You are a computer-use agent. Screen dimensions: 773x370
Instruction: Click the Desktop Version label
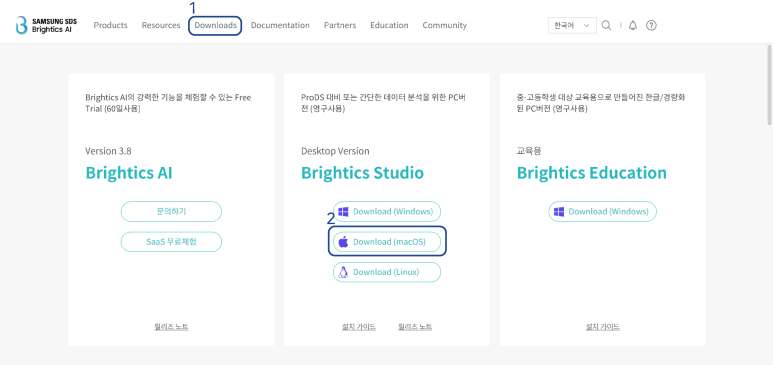[335, 151]
